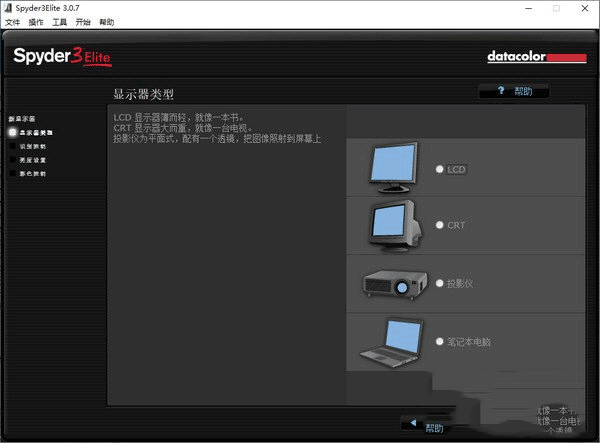Select the 笔记本电脑 radio button
The image size is (600, 443).
tap(439, 342)
